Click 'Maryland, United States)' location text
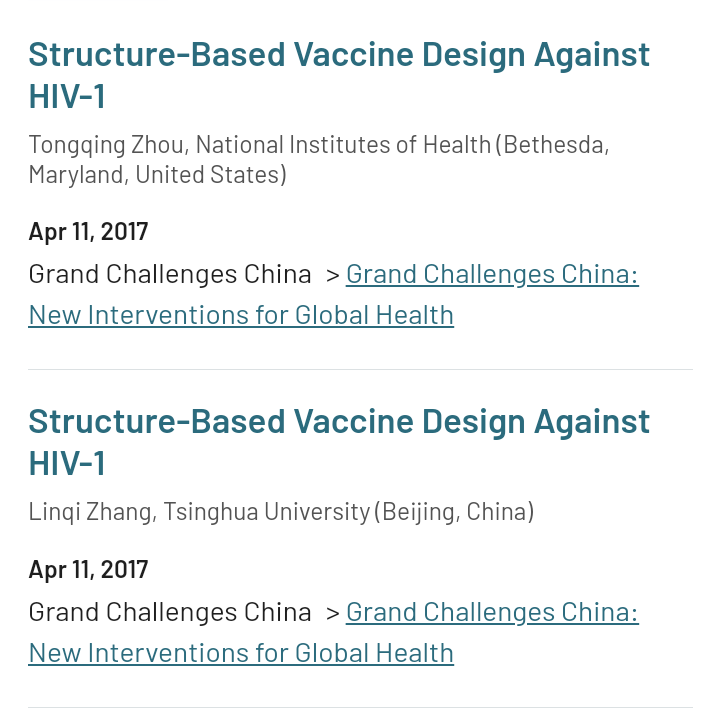The image size is (720, 709). [157, 175]
